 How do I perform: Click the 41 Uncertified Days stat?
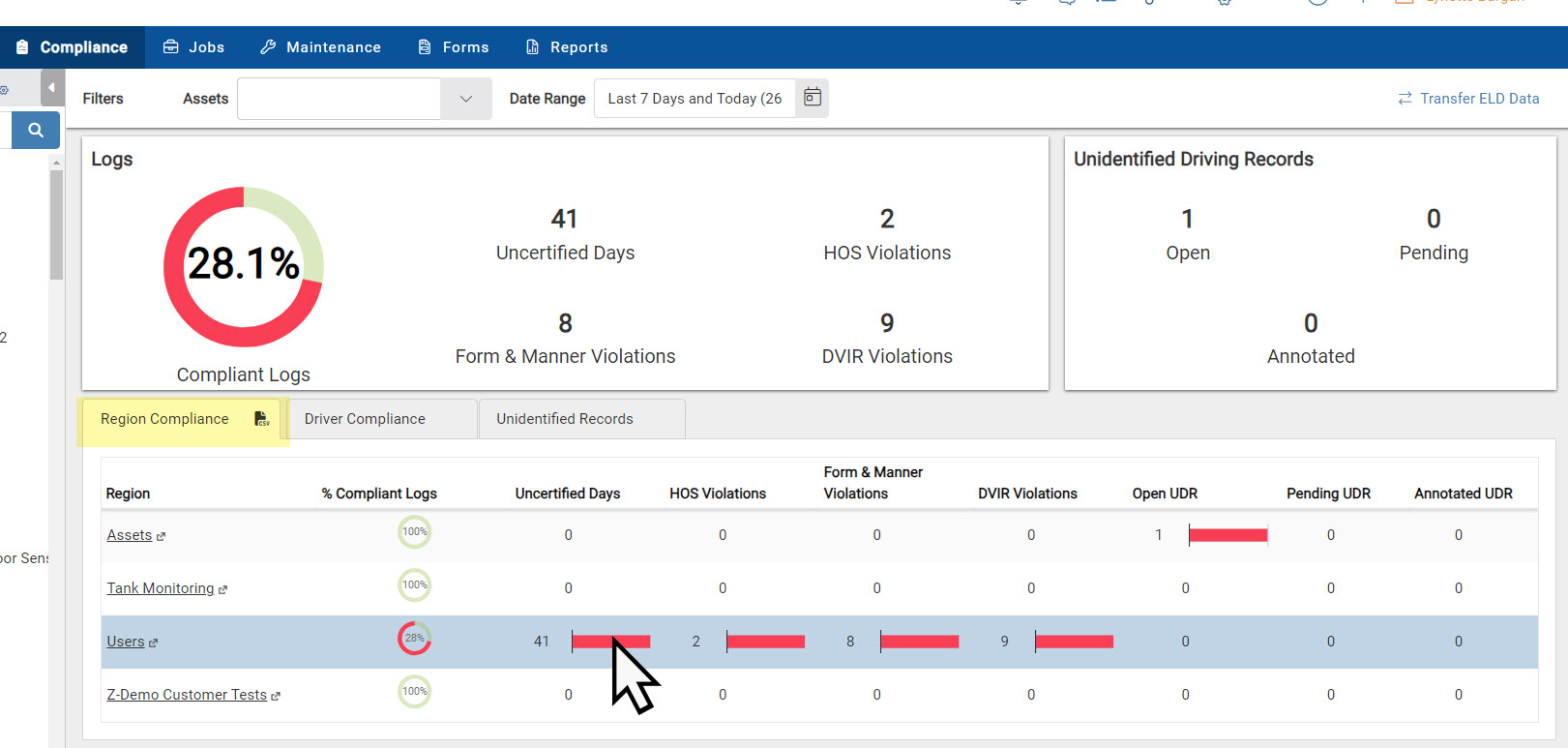[565, 235]
